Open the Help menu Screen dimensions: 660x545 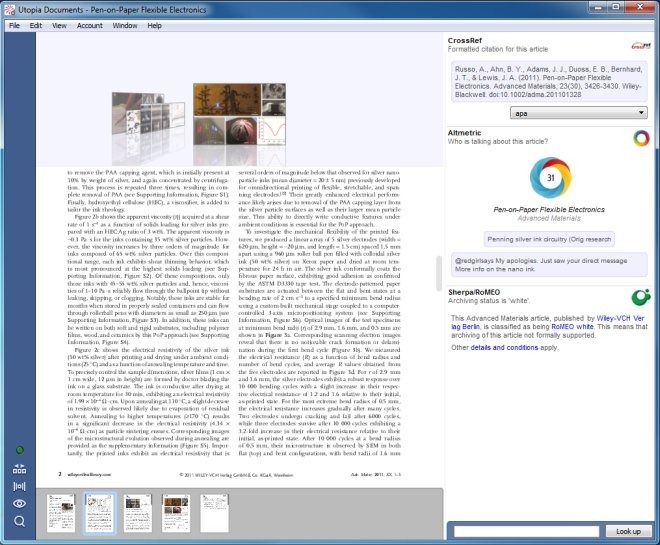point(154,26)
